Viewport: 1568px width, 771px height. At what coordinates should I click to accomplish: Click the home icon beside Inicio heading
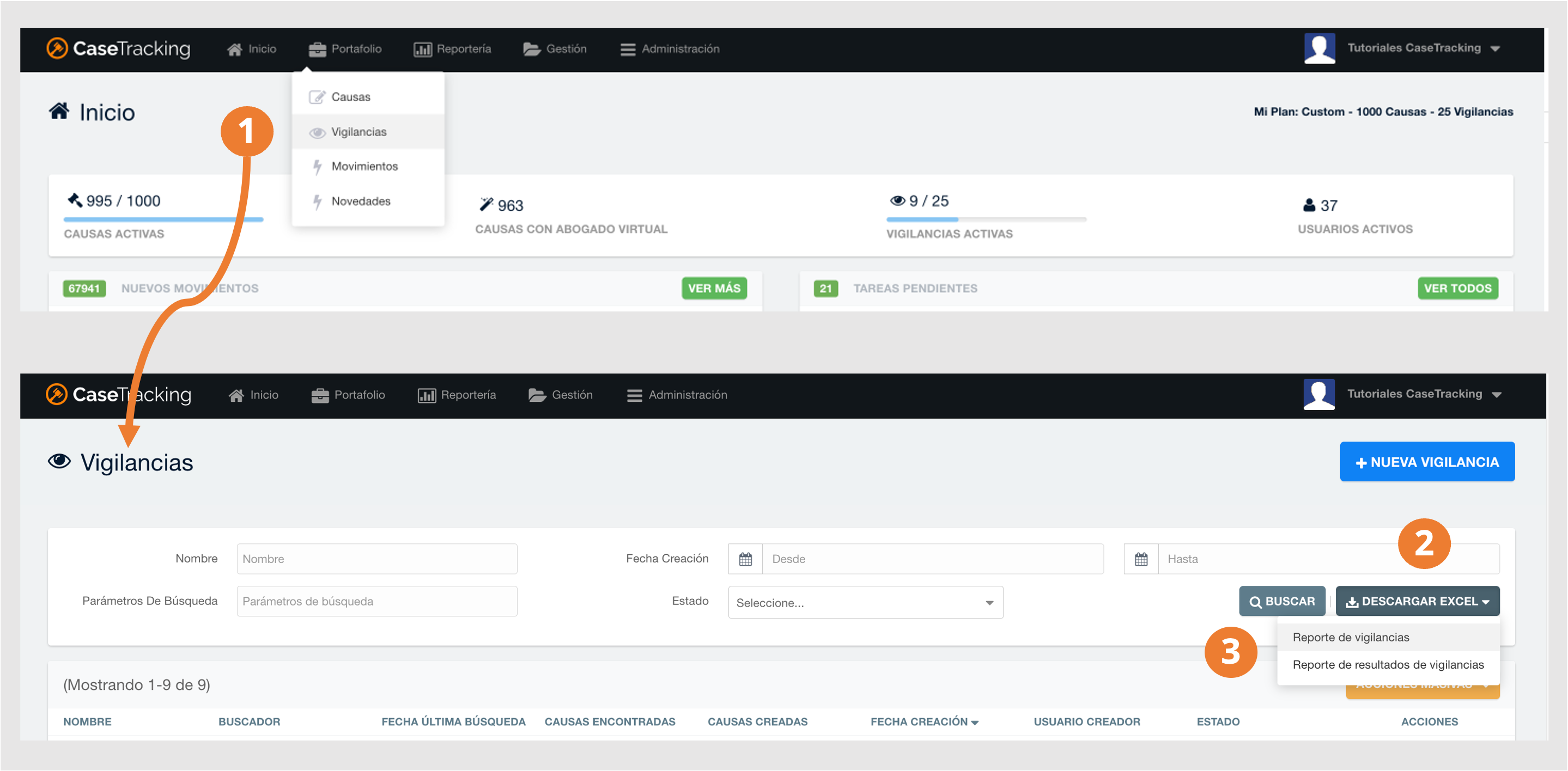click(x=59, y=112)
